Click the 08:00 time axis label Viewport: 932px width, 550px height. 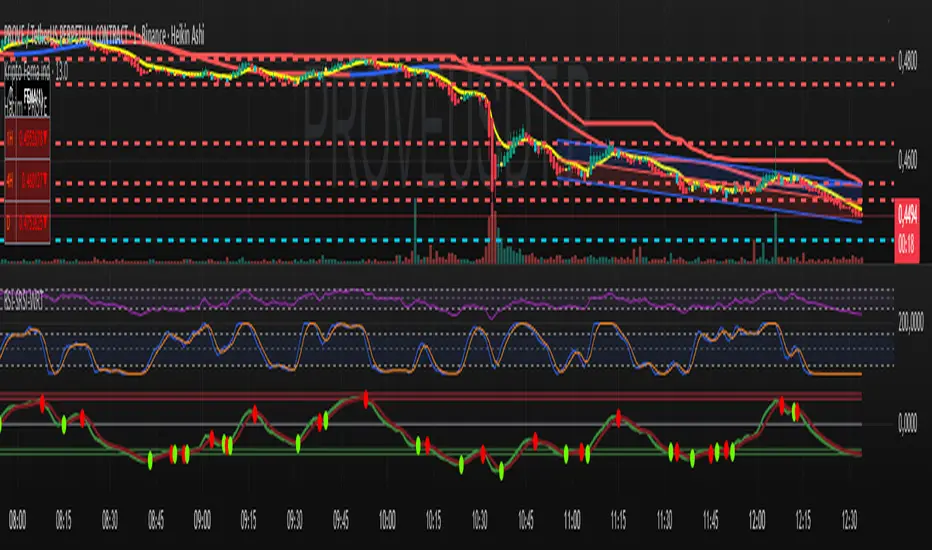[17, 521]
